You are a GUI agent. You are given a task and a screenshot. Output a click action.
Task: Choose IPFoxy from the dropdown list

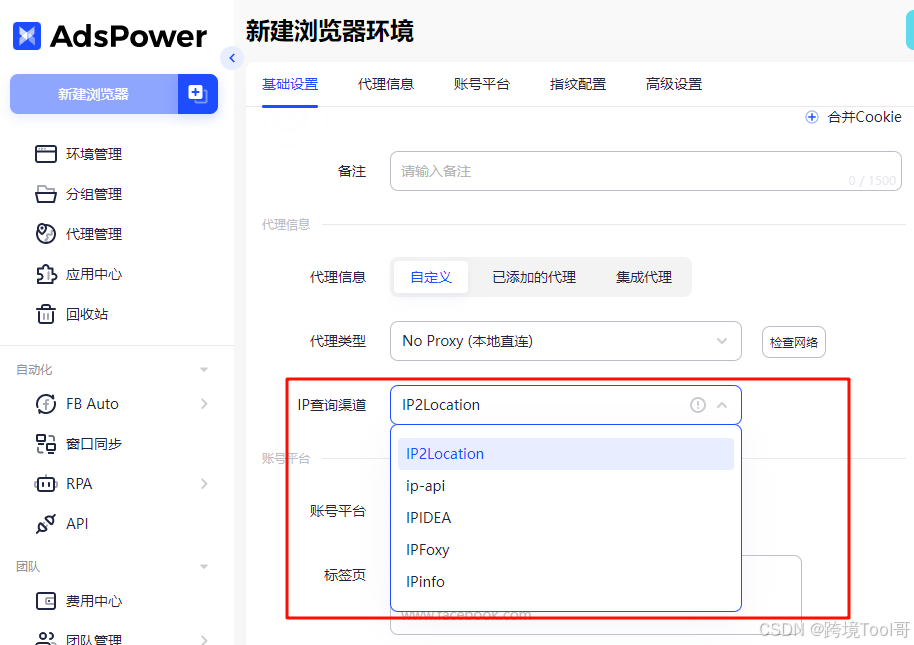click(x=565, y=550)
